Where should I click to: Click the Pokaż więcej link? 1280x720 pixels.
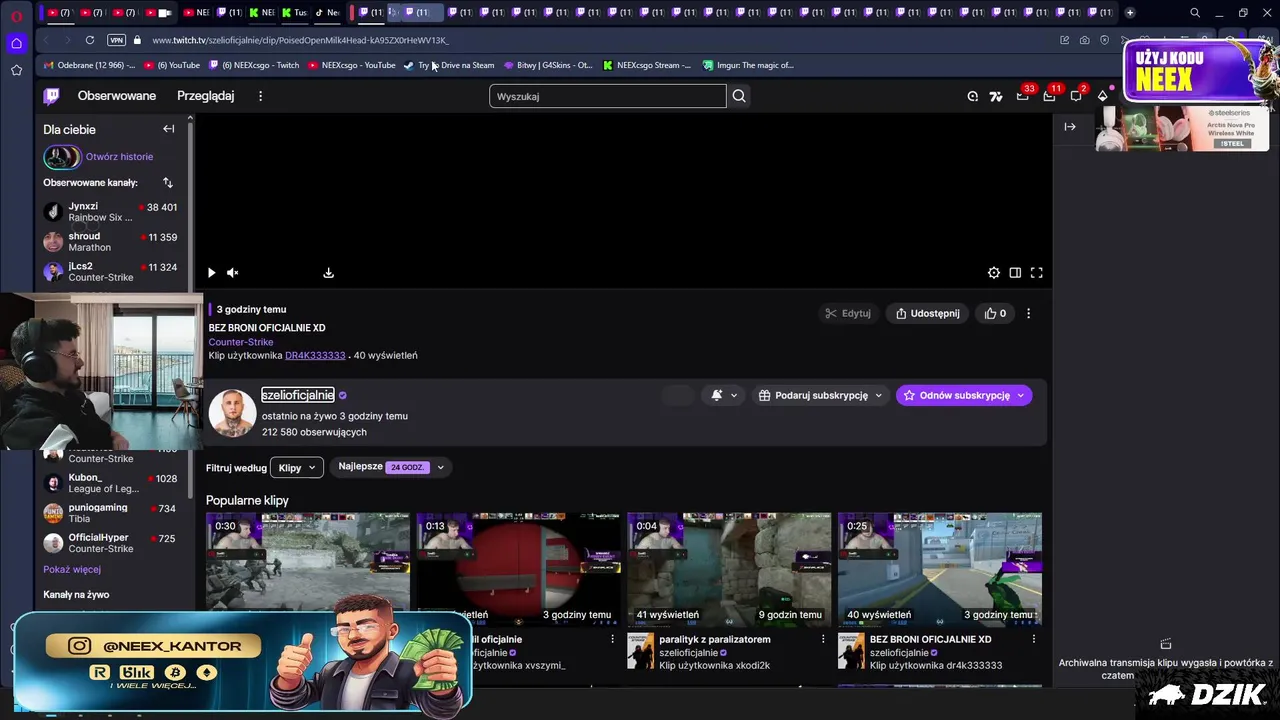72,570
